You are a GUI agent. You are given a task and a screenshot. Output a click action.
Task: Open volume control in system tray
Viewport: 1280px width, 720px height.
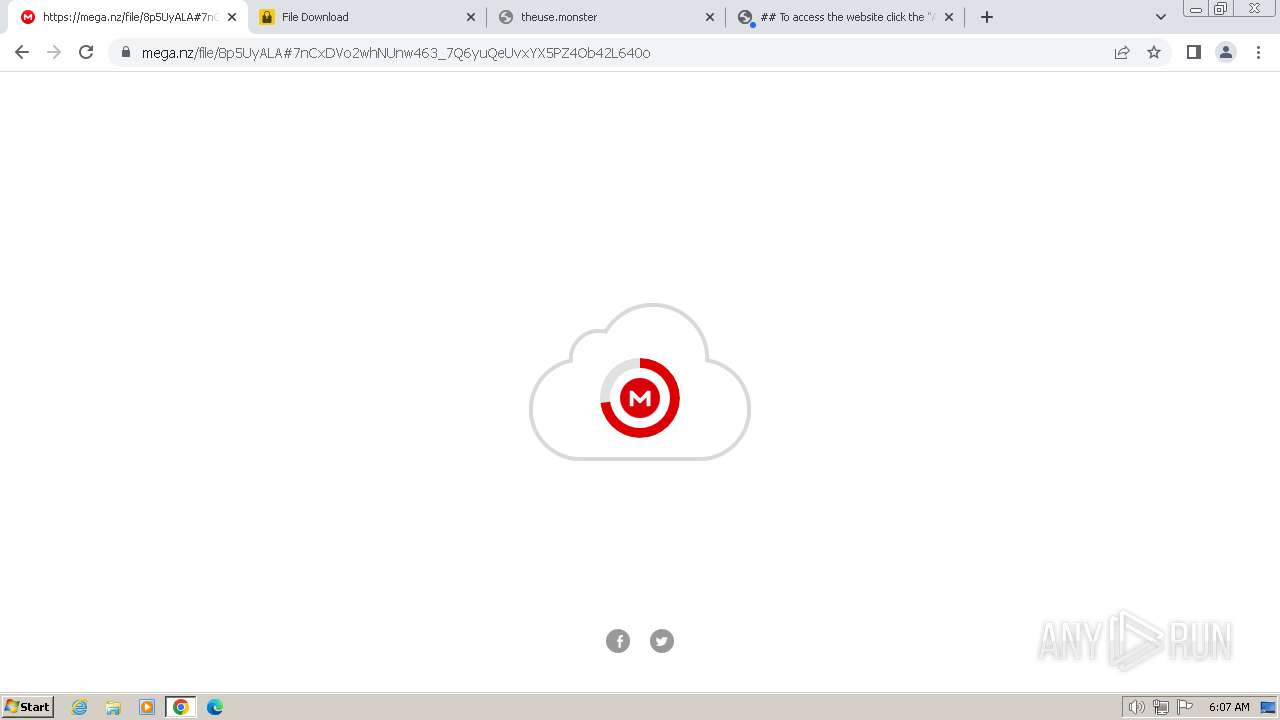[1137, 707]
